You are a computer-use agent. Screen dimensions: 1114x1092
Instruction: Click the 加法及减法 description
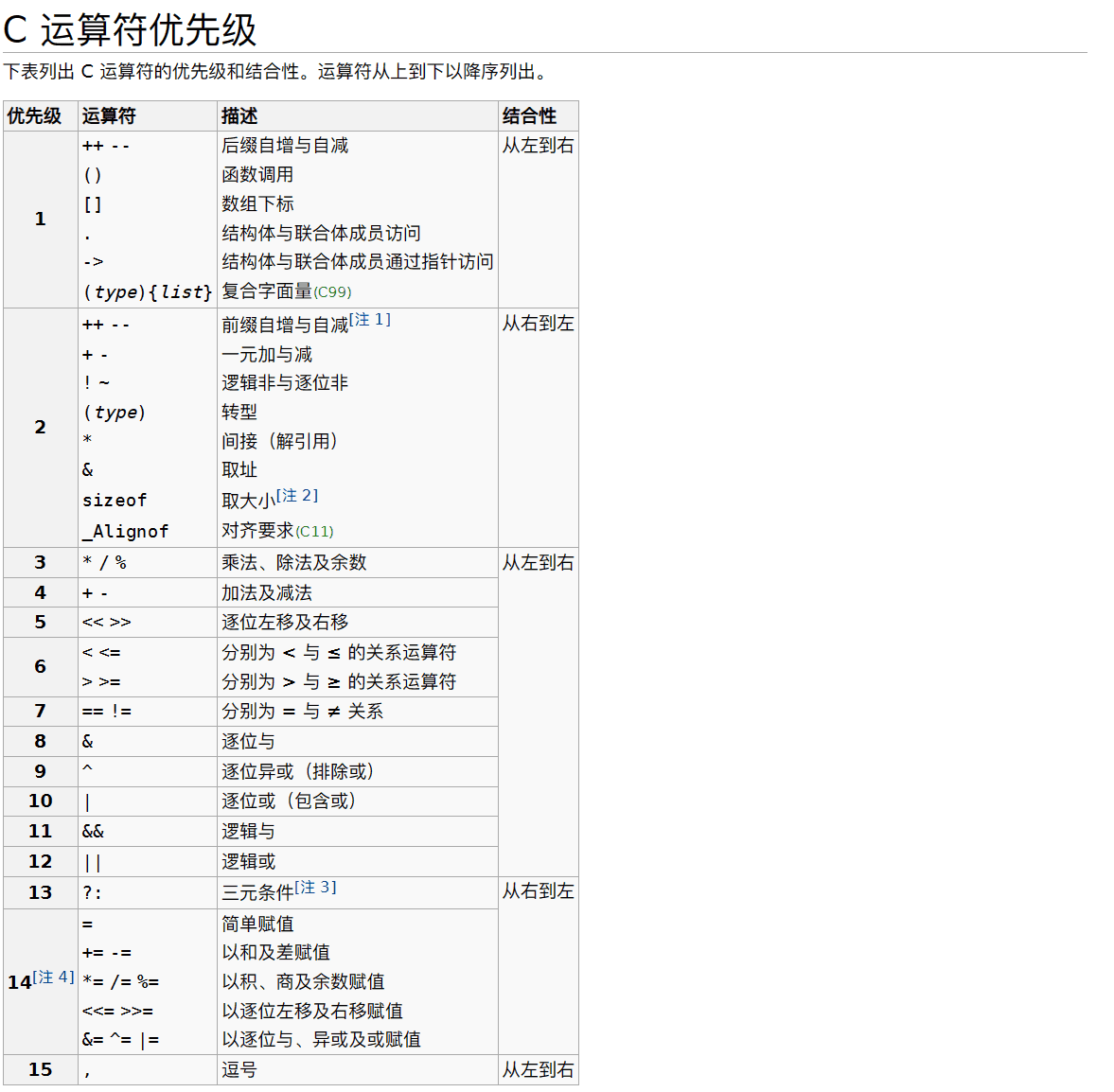pos(267,593)
